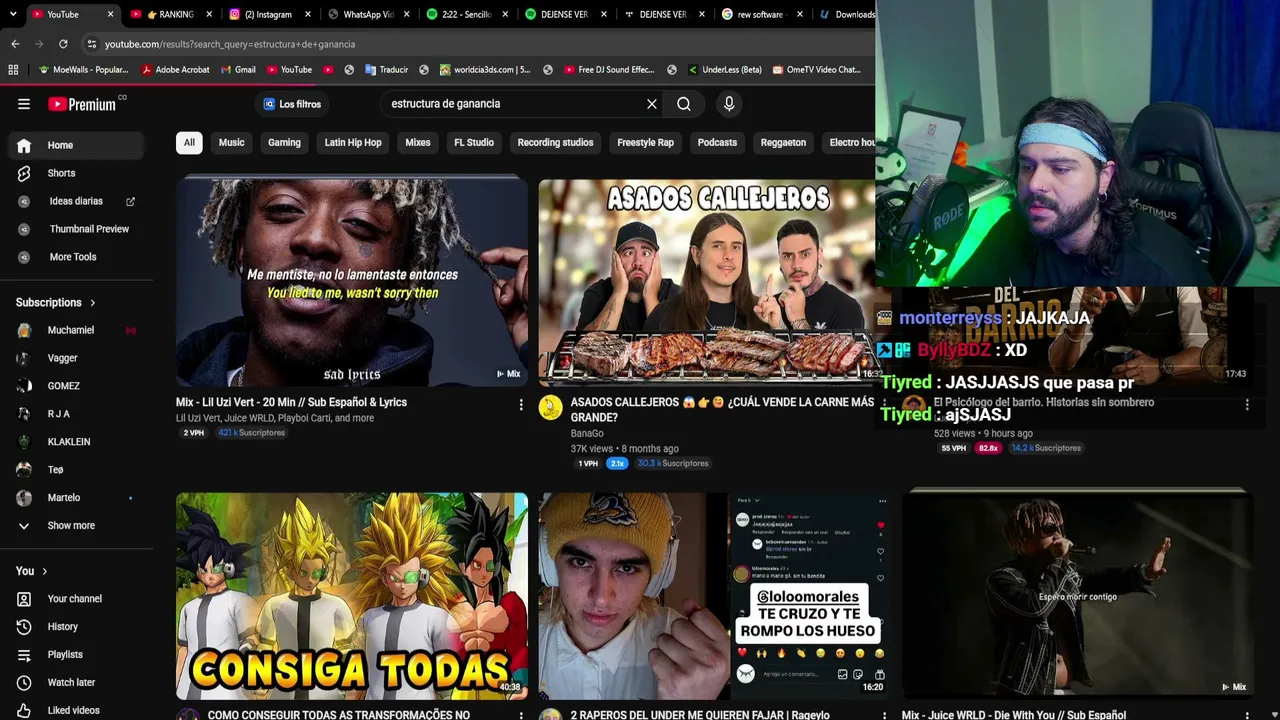Expand the You section chevron
Viewport: 1280px width, 720px height.
[45, 571]
